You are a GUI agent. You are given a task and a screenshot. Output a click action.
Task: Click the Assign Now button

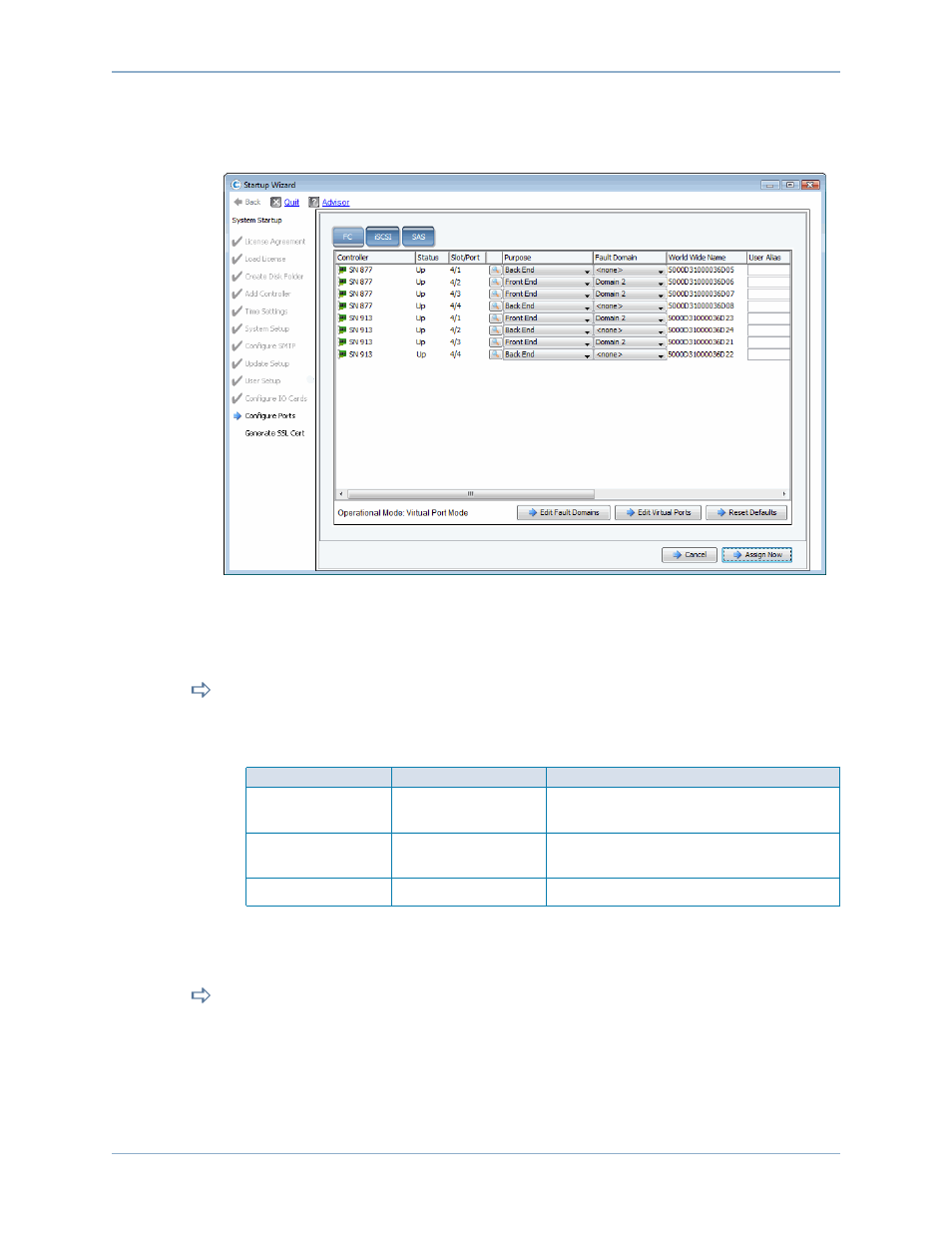coord(757,554)
